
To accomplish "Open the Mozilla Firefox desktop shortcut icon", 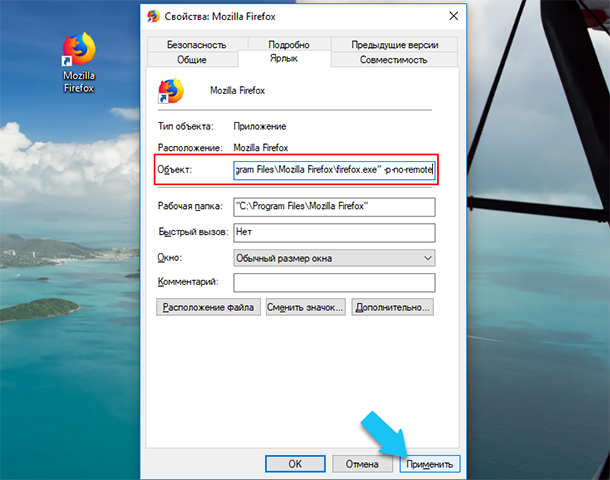I will pyautogui.click(x=79, y=49).
